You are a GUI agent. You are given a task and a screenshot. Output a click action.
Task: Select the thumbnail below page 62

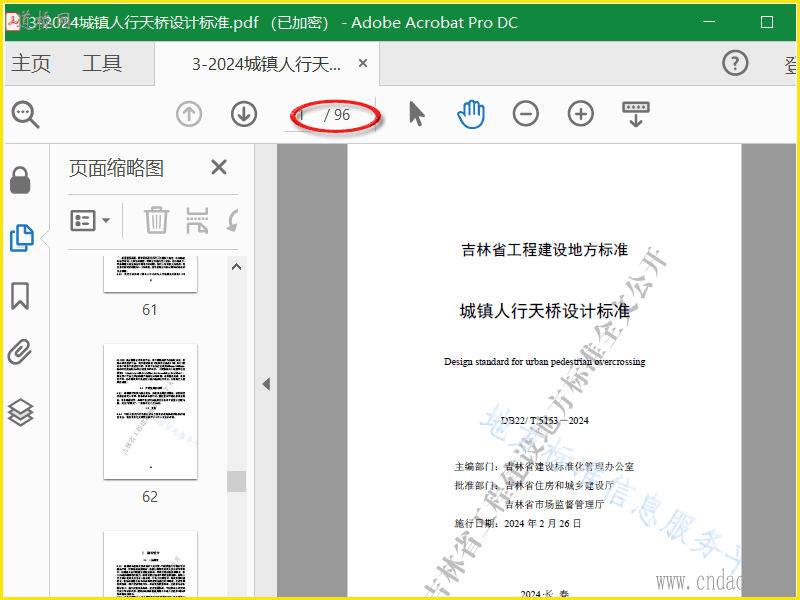tap(150, 563)
